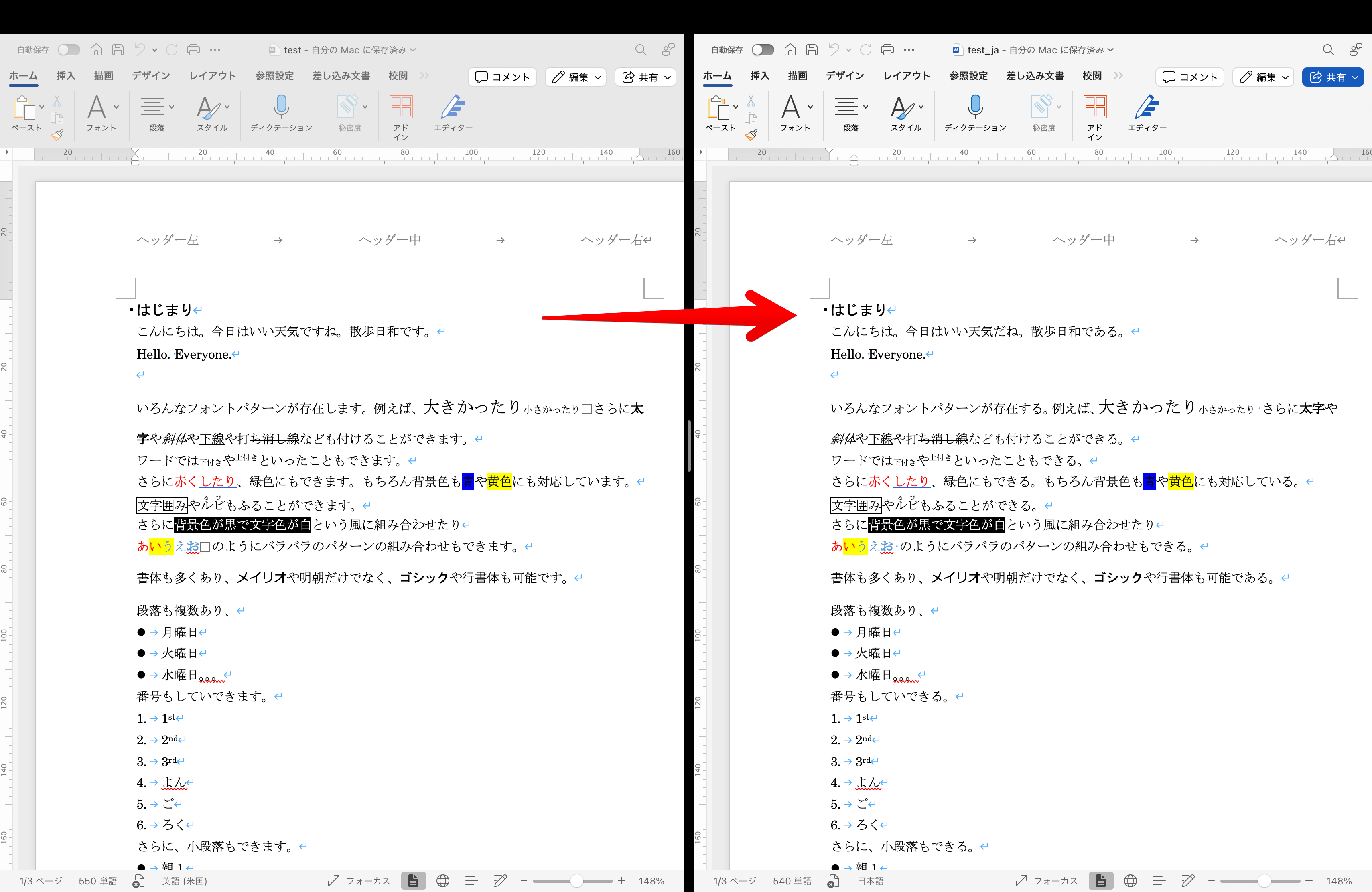Click ディクテーション microphone in right window
The image size is (1372, 892).
(x=975, y=107)
